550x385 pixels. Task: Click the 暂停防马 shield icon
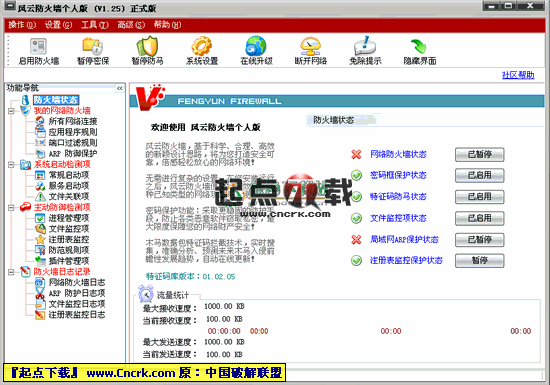pos(147,46)
